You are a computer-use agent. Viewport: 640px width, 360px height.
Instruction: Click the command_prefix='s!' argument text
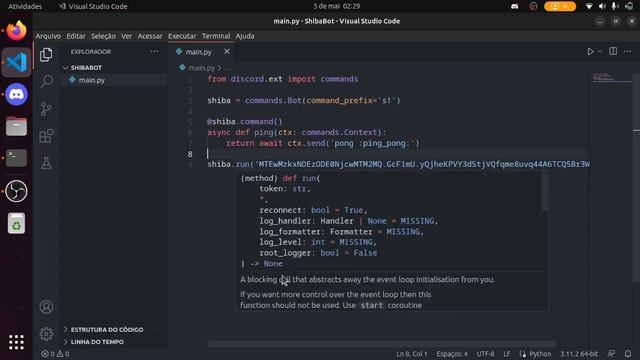(351, 100)
